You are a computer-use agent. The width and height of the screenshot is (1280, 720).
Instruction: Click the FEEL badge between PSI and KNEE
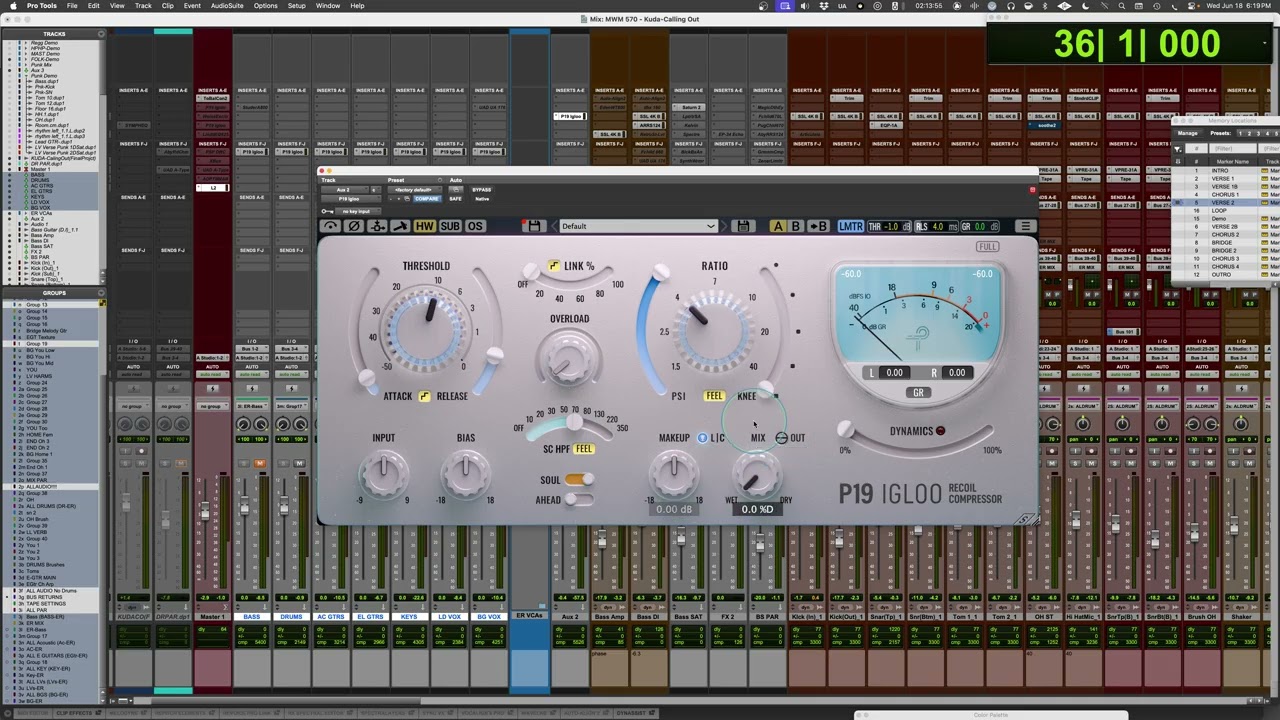tap(714, 396)
